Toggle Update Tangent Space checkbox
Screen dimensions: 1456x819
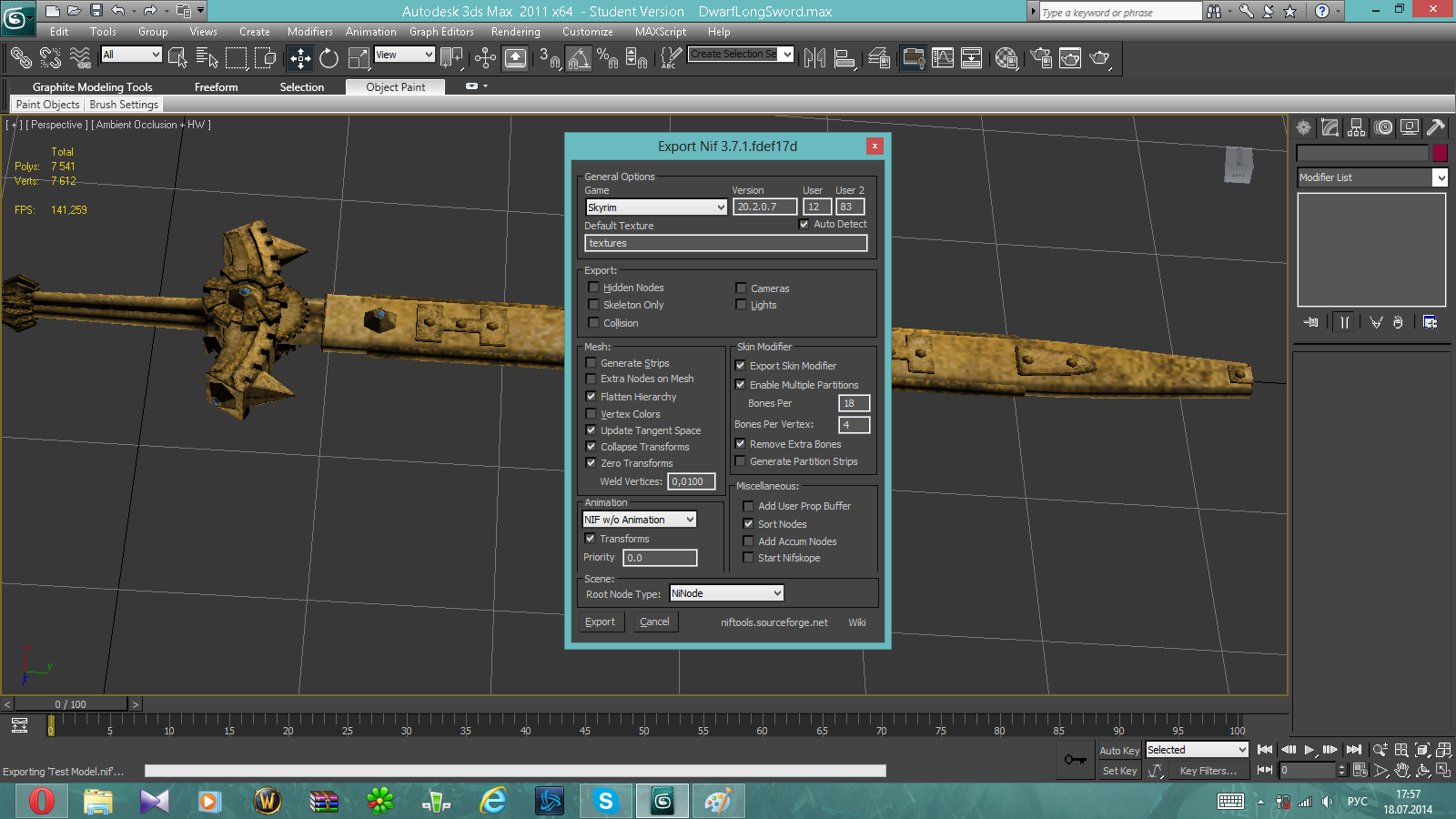pos(591,430)
